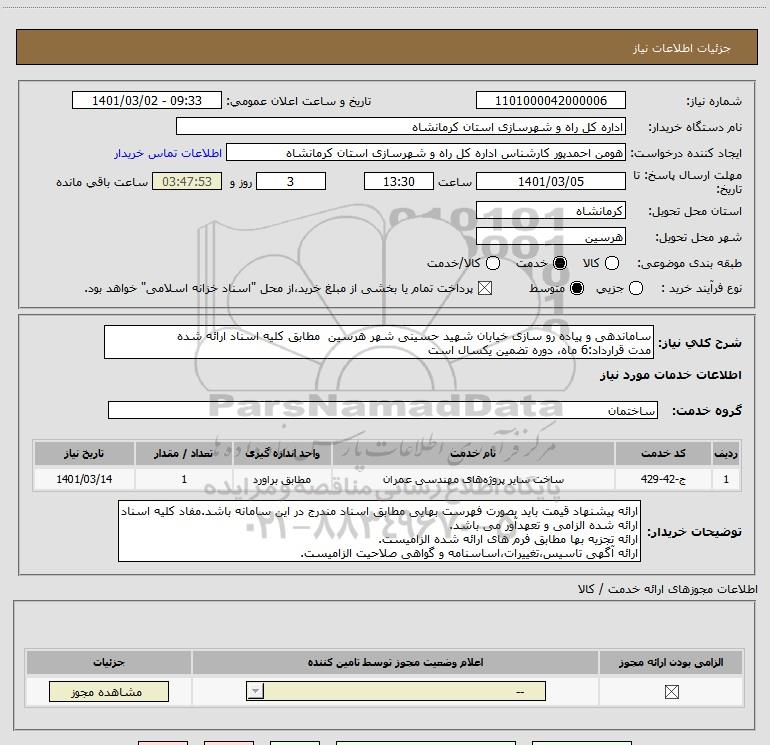Screen dimensions: 770x745
Task: Click the کد خدمت column header
Action: tap(663, 453)
